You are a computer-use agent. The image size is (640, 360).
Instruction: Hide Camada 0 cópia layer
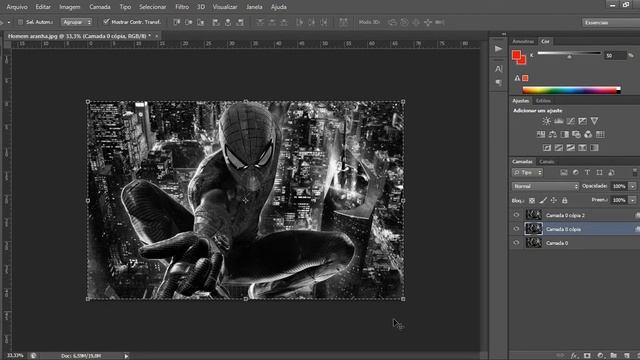click(x=516, y=229)
